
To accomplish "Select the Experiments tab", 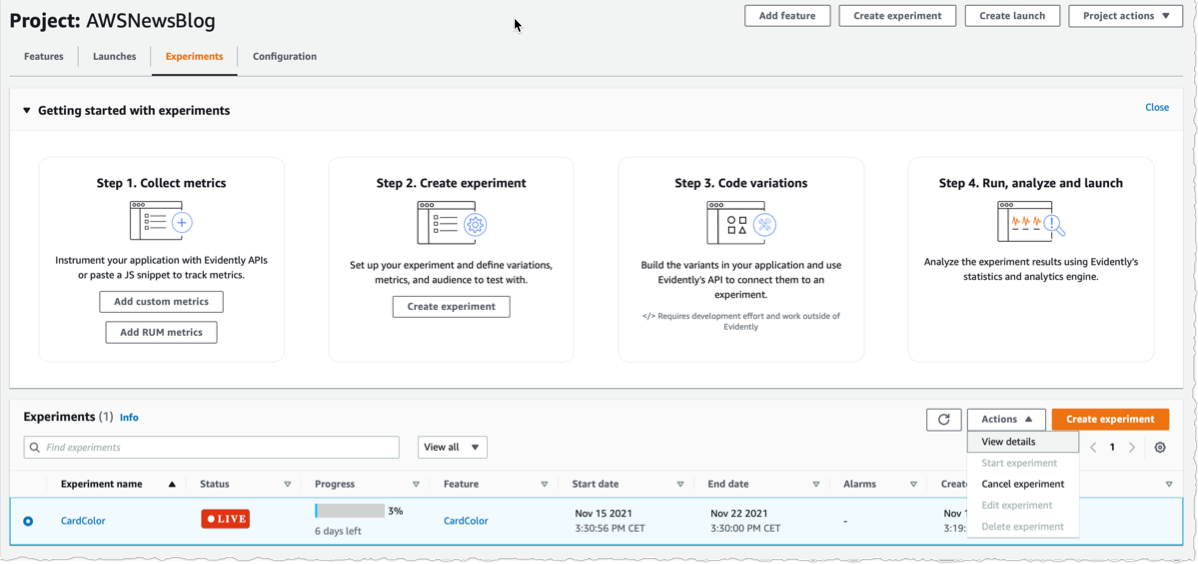I will click(x=194, y=57).
